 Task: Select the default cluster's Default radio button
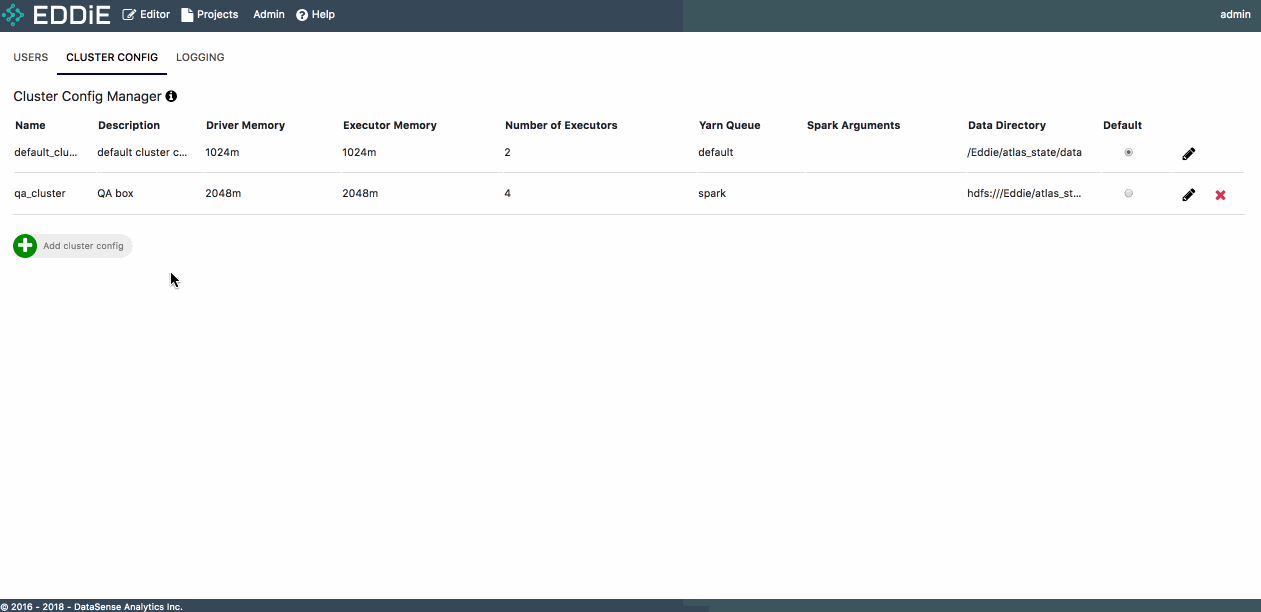[x=1129, y=153]
